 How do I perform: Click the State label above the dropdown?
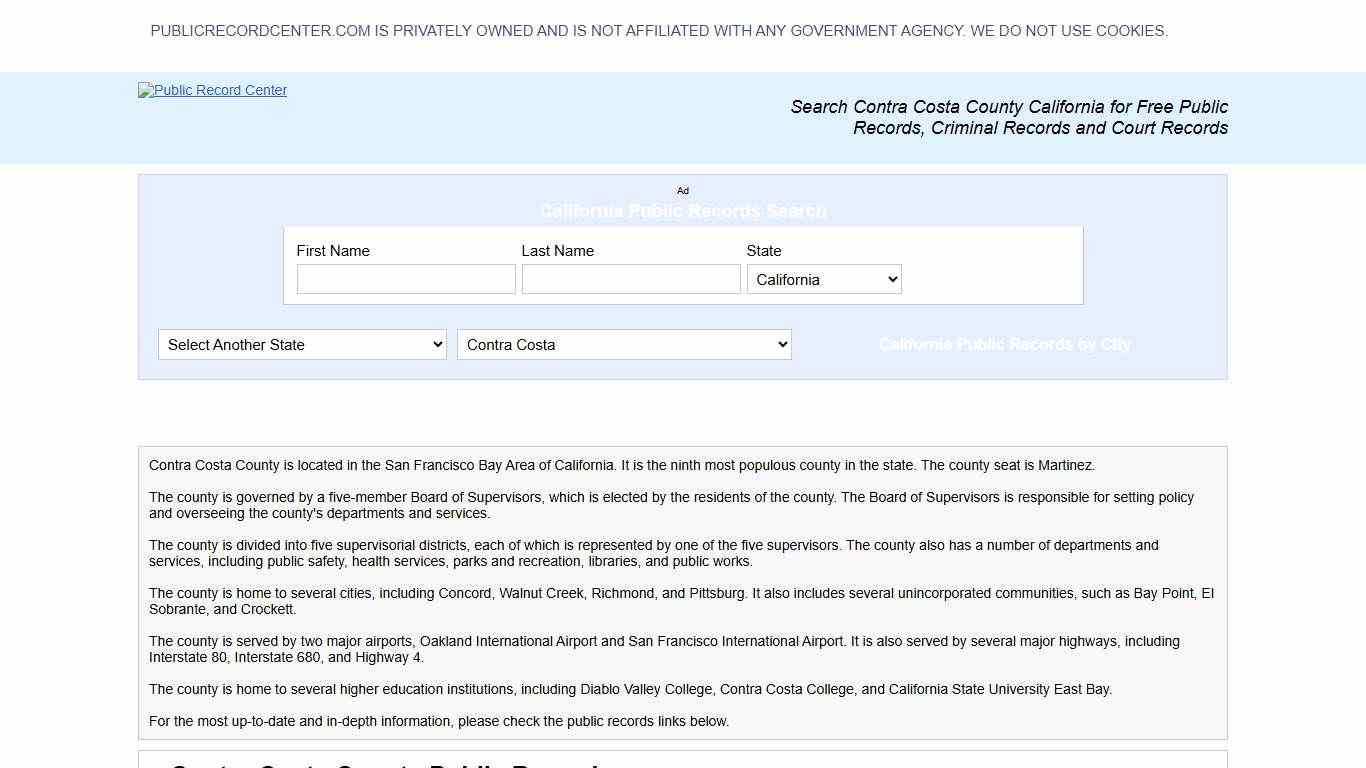tap(763, 251)
